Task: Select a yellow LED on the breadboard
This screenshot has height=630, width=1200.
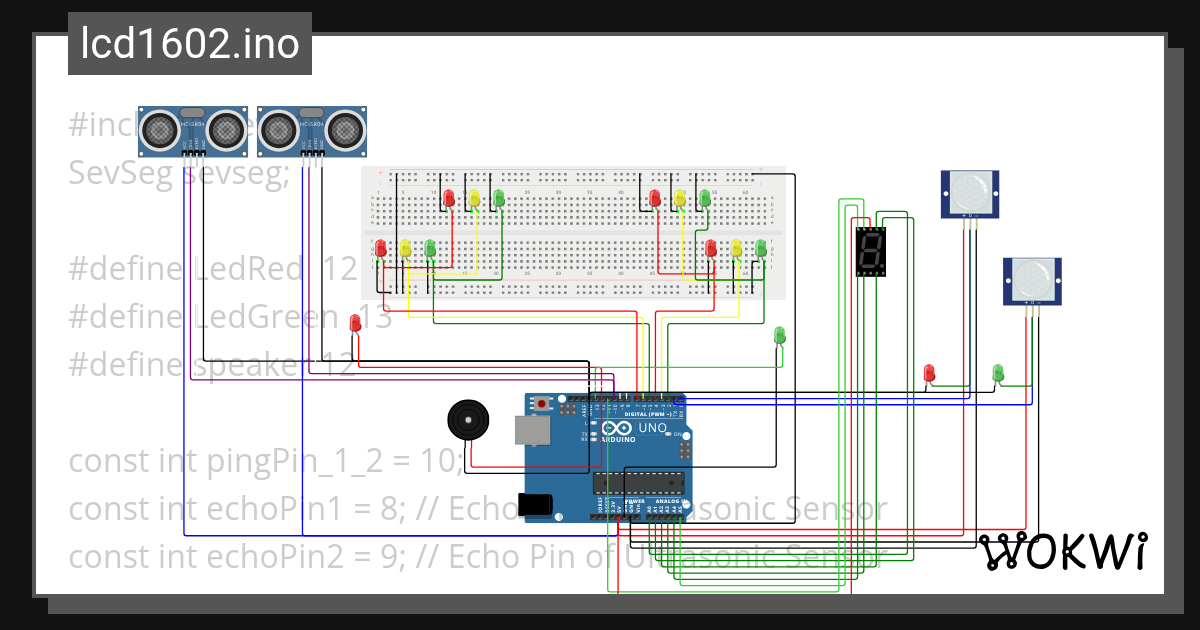Action: coord(472,198)
